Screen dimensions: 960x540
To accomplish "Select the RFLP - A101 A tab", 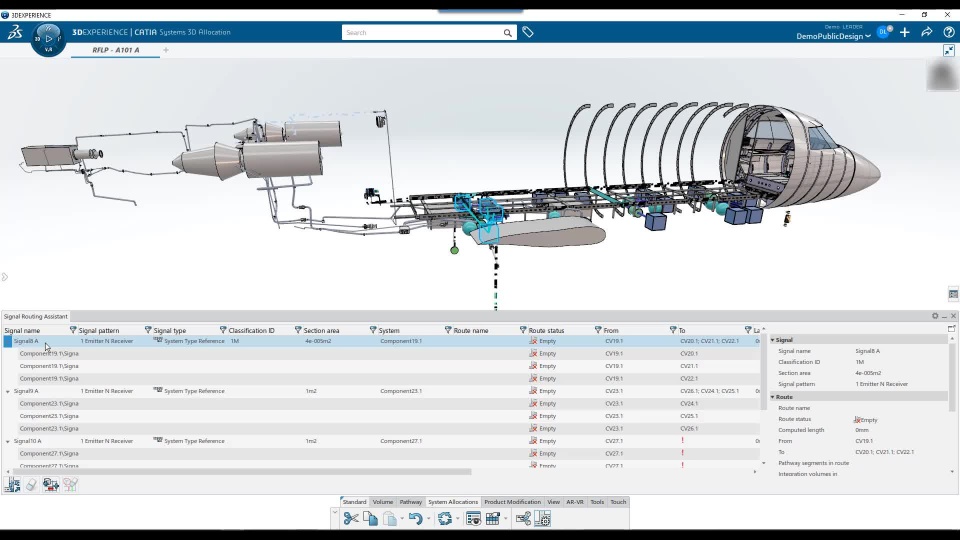I will pos(116,50).
